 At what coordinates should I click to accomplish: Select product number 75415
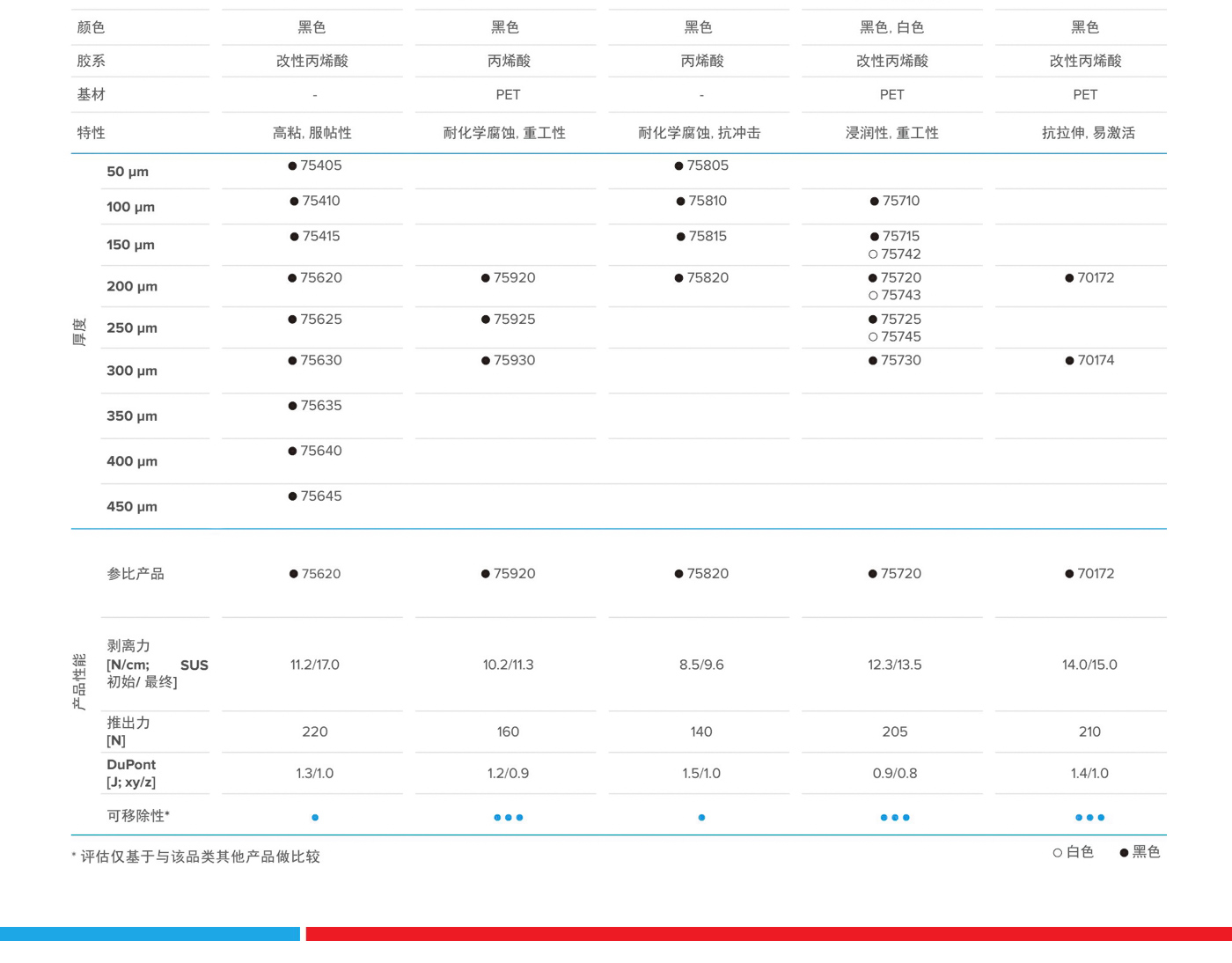click(x=315, y=236)
